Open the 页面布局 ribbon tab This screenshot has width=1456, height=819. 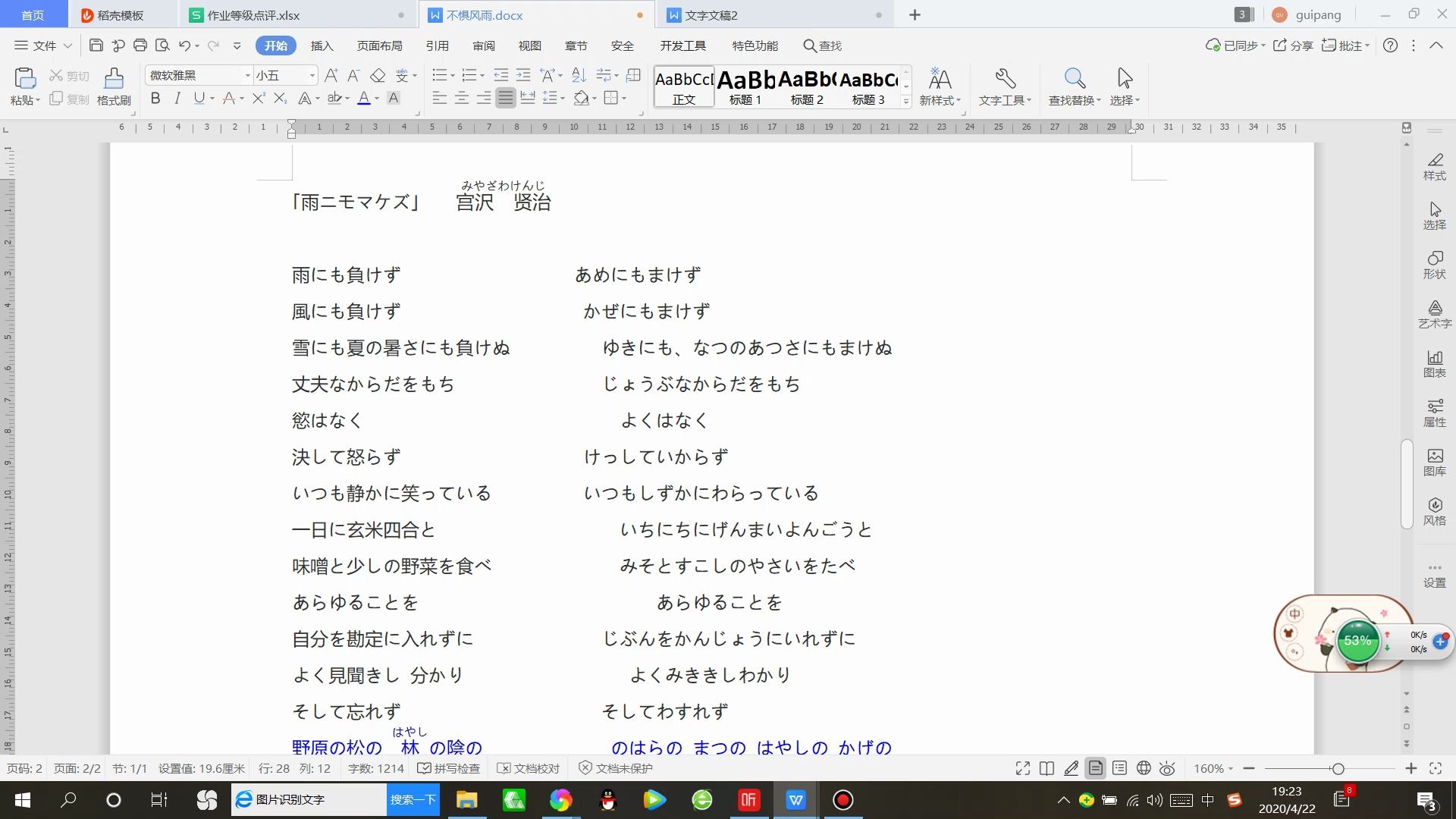(x=379, y=45)
